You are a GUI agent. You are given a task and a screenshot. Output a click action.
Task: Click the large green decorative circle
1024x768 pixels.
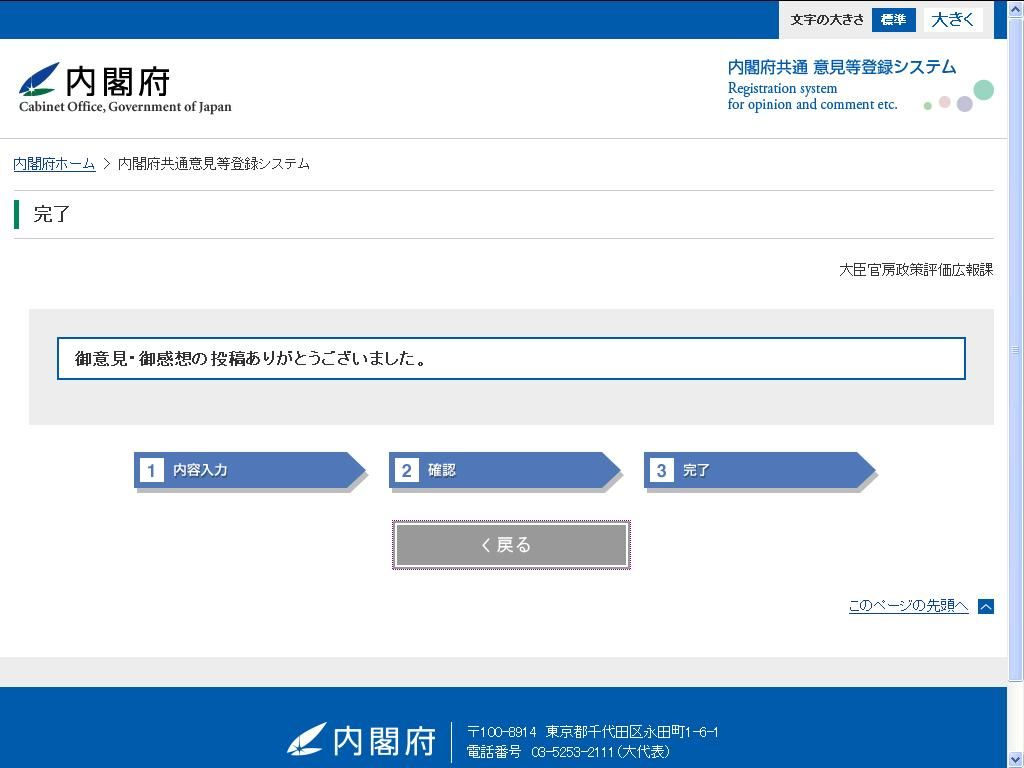(984, 90)
